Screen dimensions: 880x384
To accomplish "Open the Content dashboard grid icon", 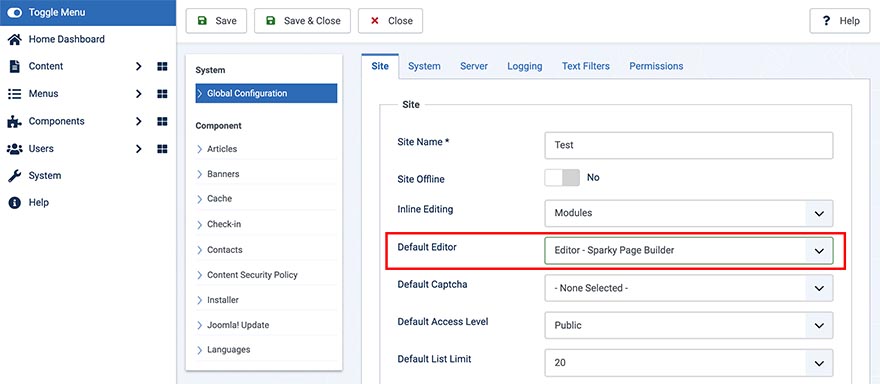I will click(x=162, y=66).
